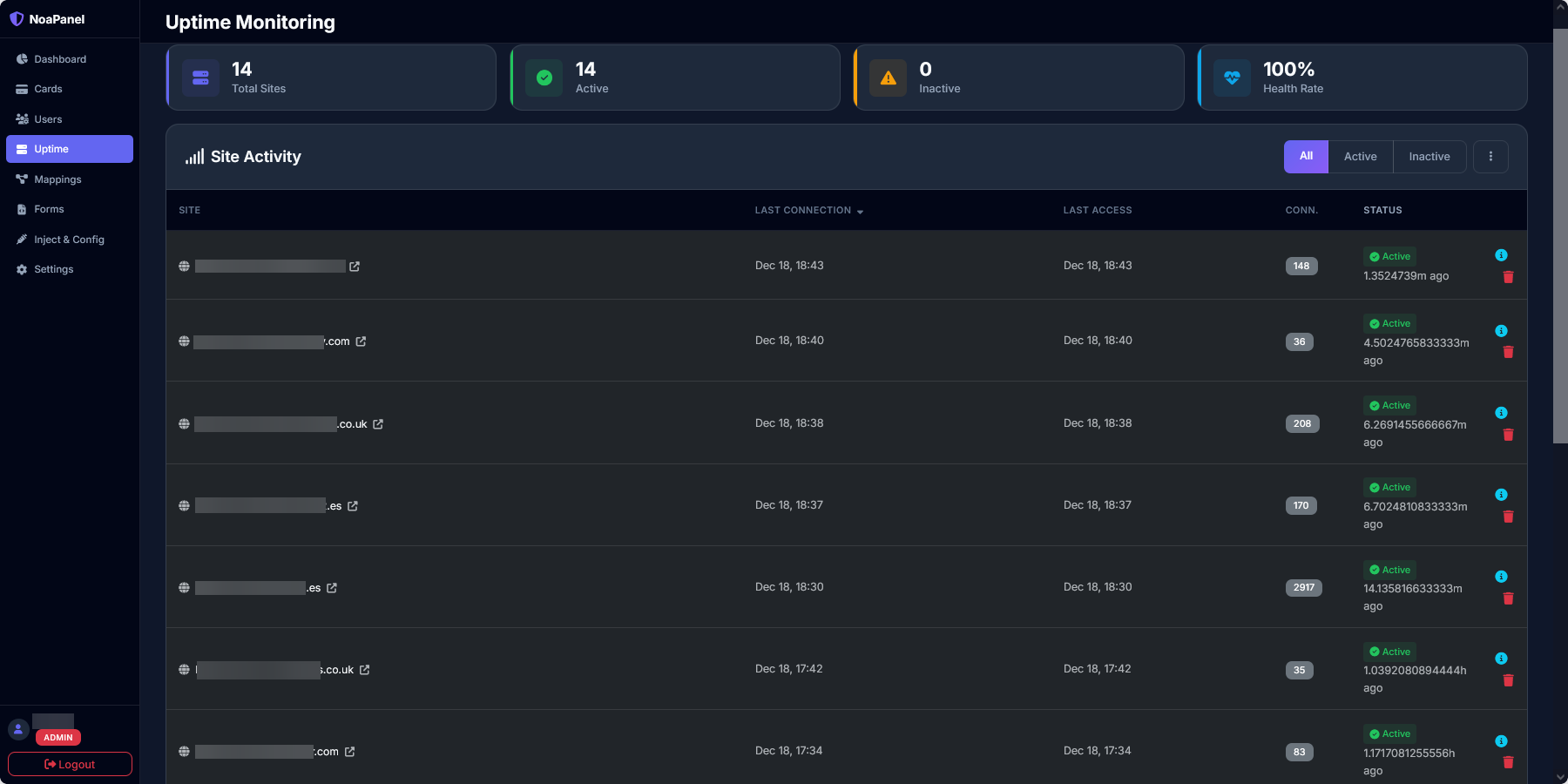Navigate to the Dashboard page
Image resolution: width=1568 pixels, height=784 pixels.
[x=60, y=59]
